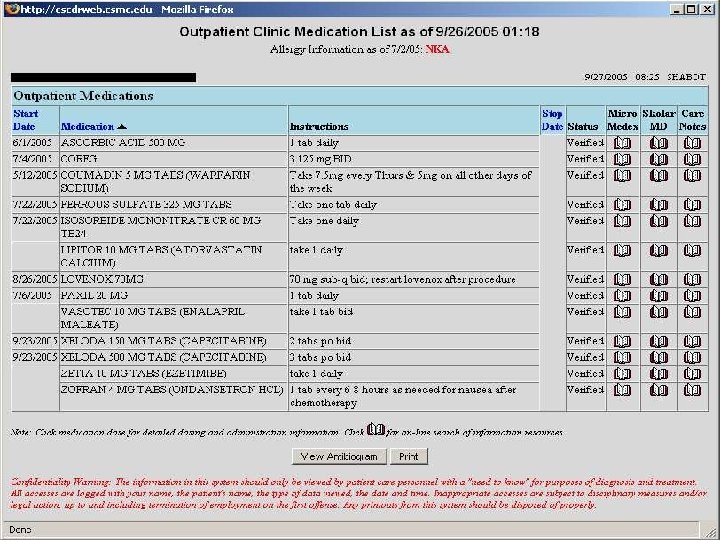Viewport: 720px width, 540px height.
Task: Click the start date 8/26/2005
Action: (35, 279)
